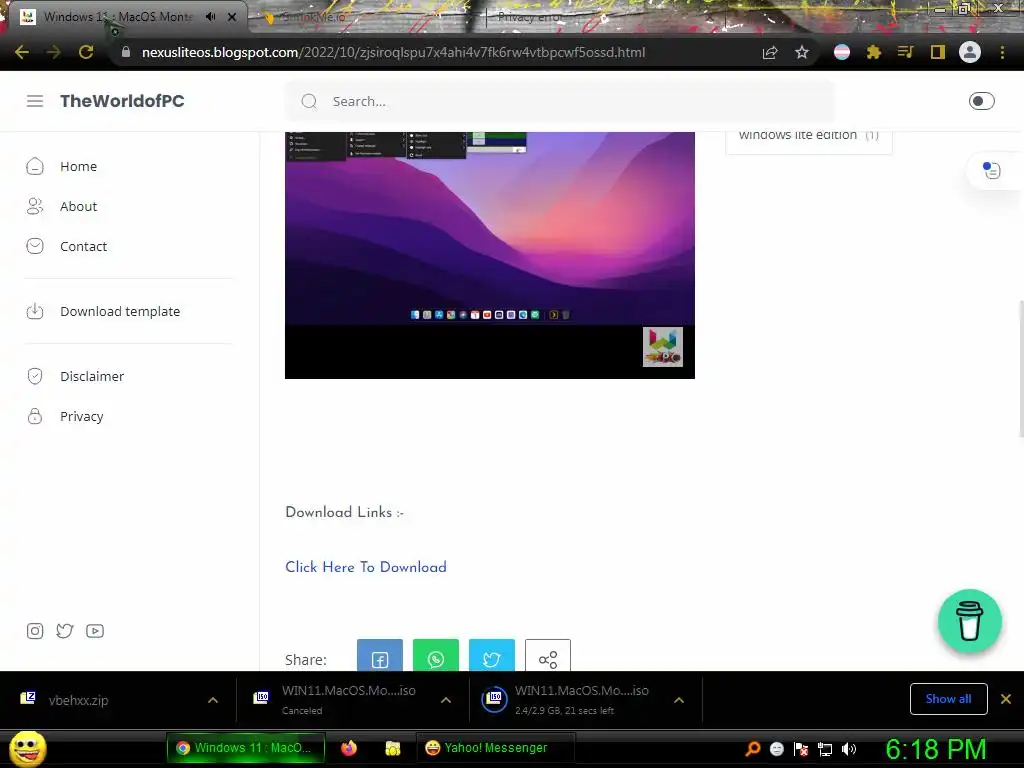This screenshot has width=1024, height=768.
Task: Open the YouTube icon in sidebar
Action: (x=95, y=631)
